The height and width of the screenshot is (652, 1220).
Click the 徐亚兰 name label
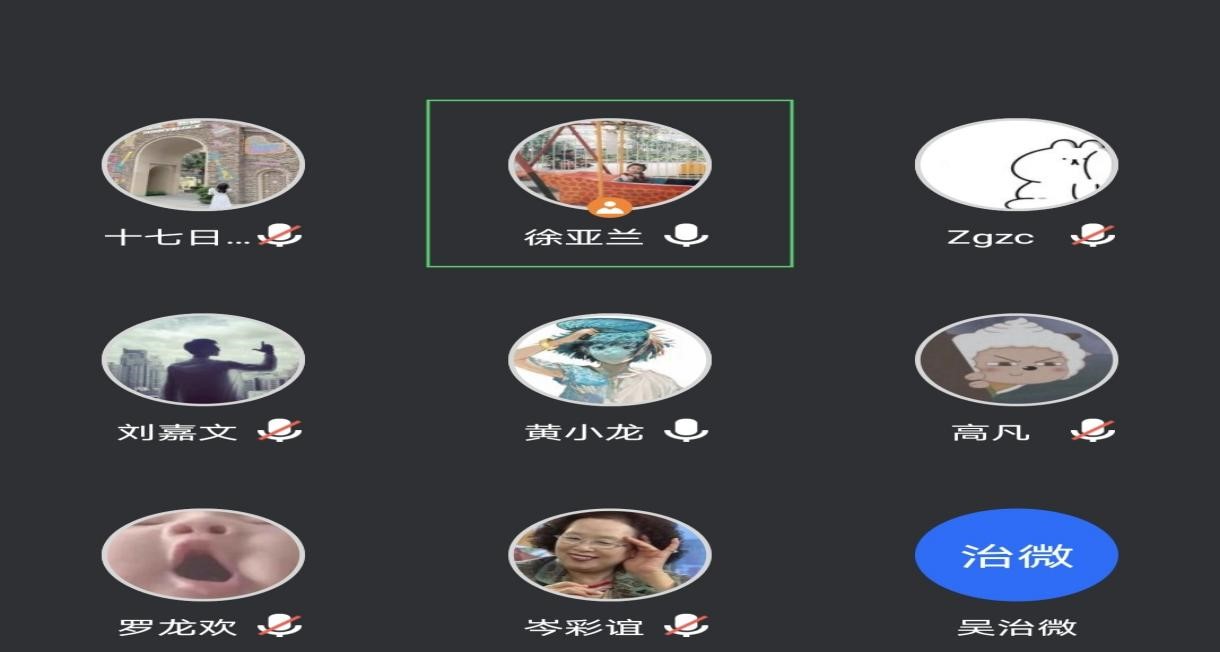(584, 237)
